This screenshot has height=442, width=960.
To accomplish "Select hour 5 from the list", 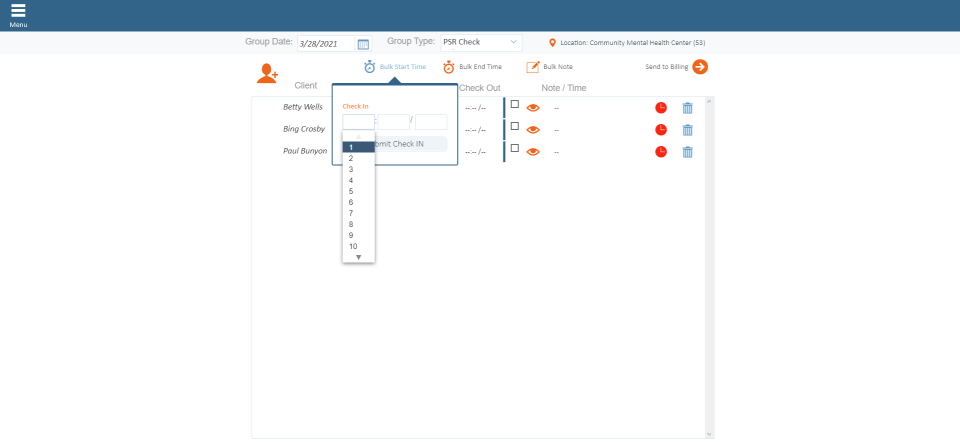I will 351,191.
